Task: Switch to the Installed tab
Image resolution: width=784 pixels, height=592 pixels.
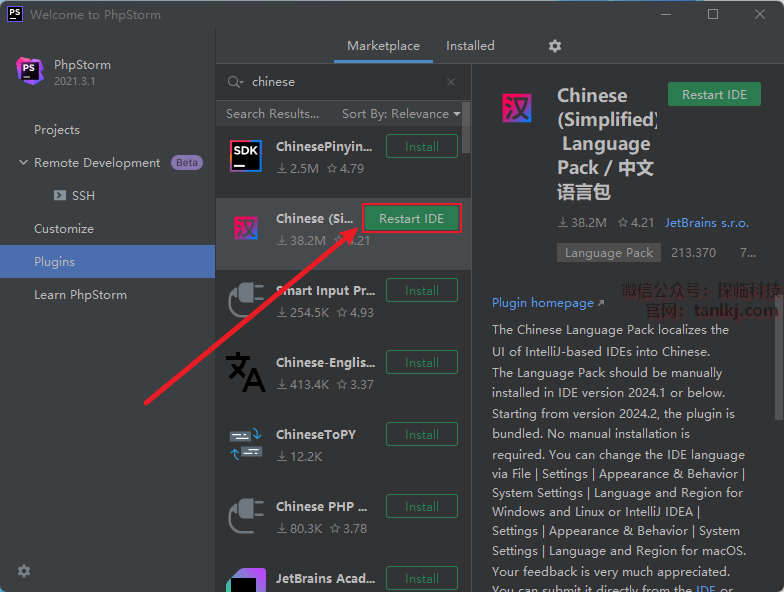Action: pos(470,46)
